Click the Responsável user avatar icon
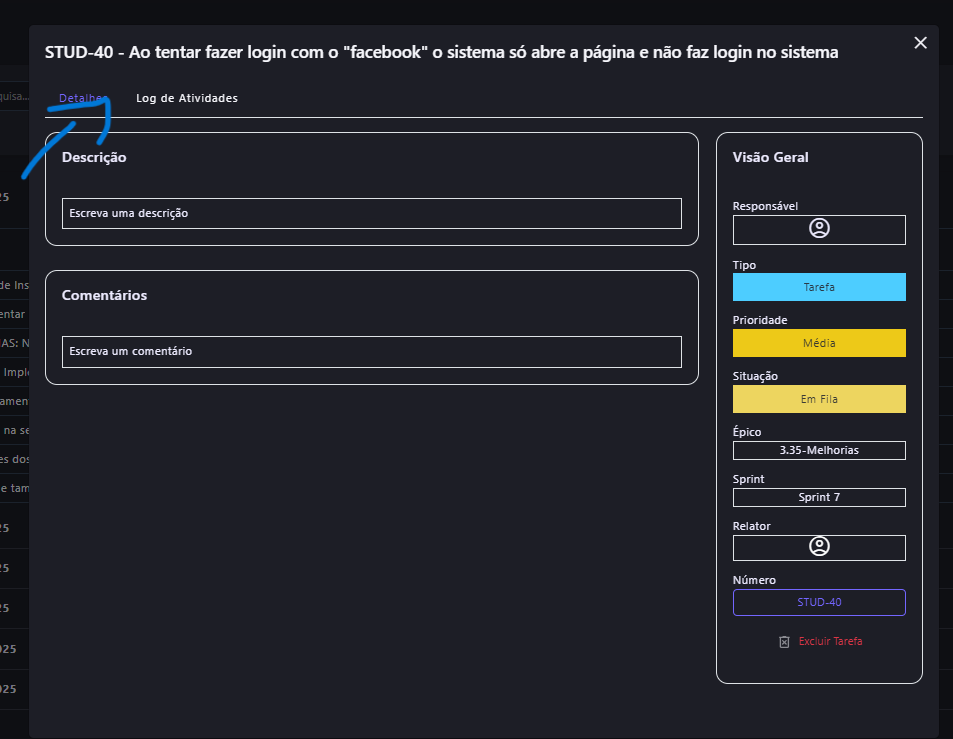The height and width of the screenshot is (739, 953). tap(819, 229)
